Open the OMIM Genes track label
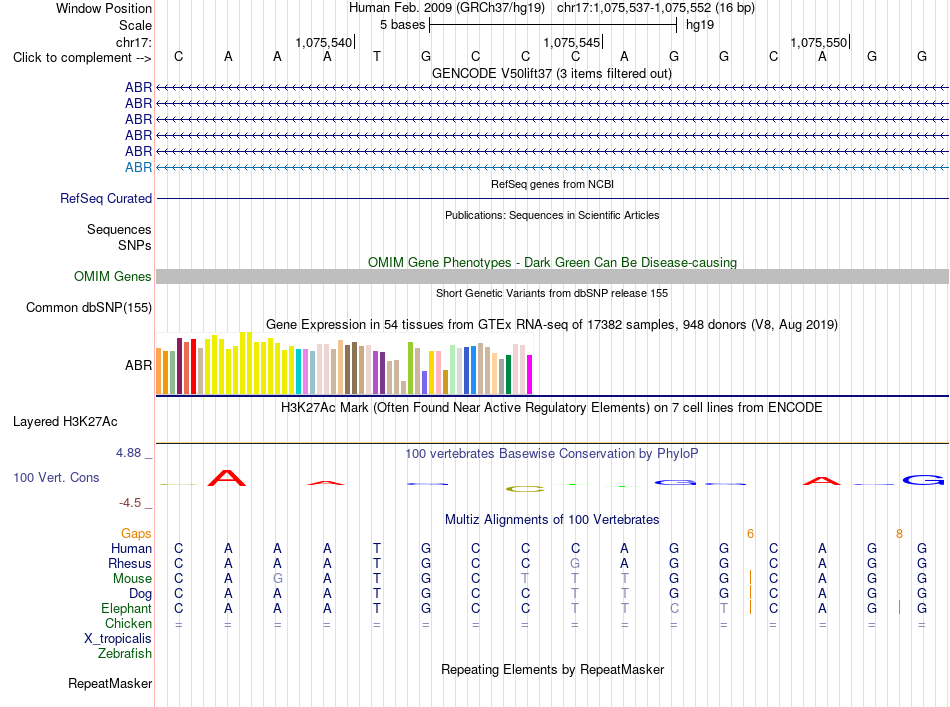Viewport: 950px width, 707px height. point(113,276)
